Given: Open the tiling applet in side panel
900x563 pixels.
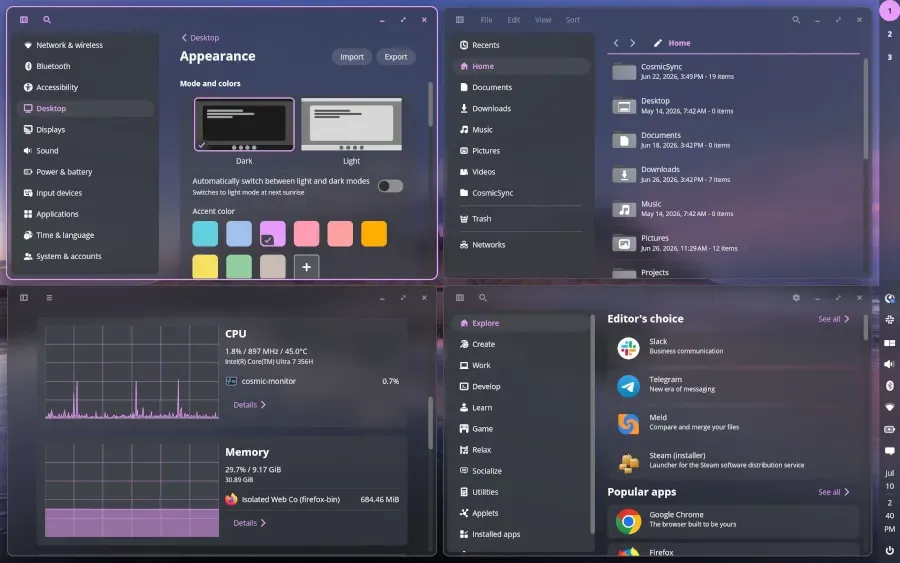Looking at the screenshot, I should pyautogui.click(x=889, y=343).
